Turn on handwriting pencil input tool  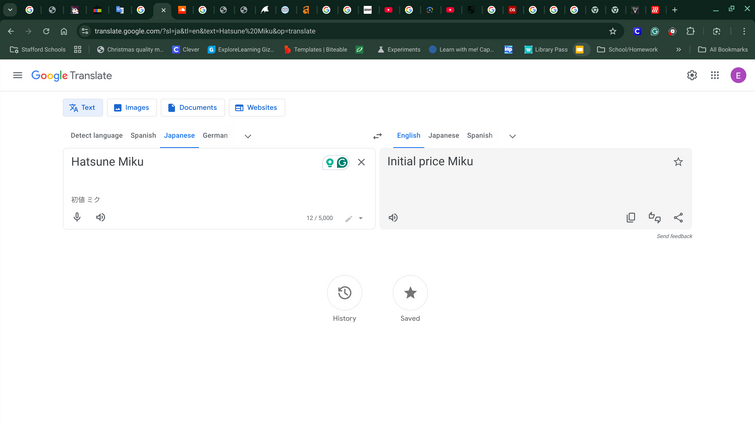click(349, 219)
